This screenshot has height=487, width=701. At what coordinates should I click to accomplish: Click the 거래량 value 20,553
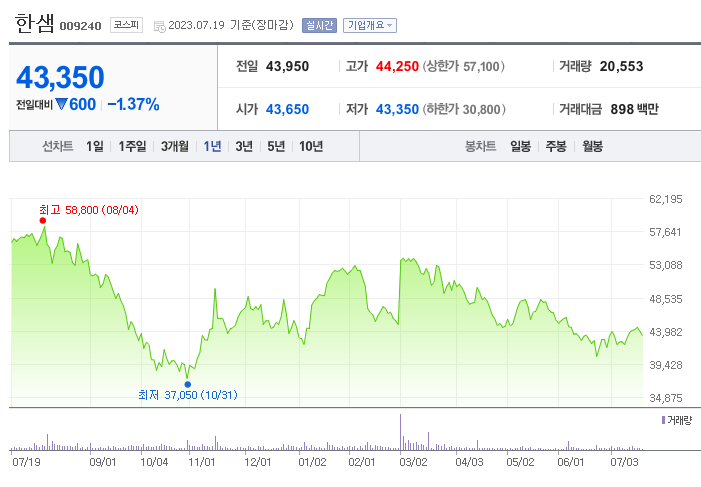pos(621,66)
